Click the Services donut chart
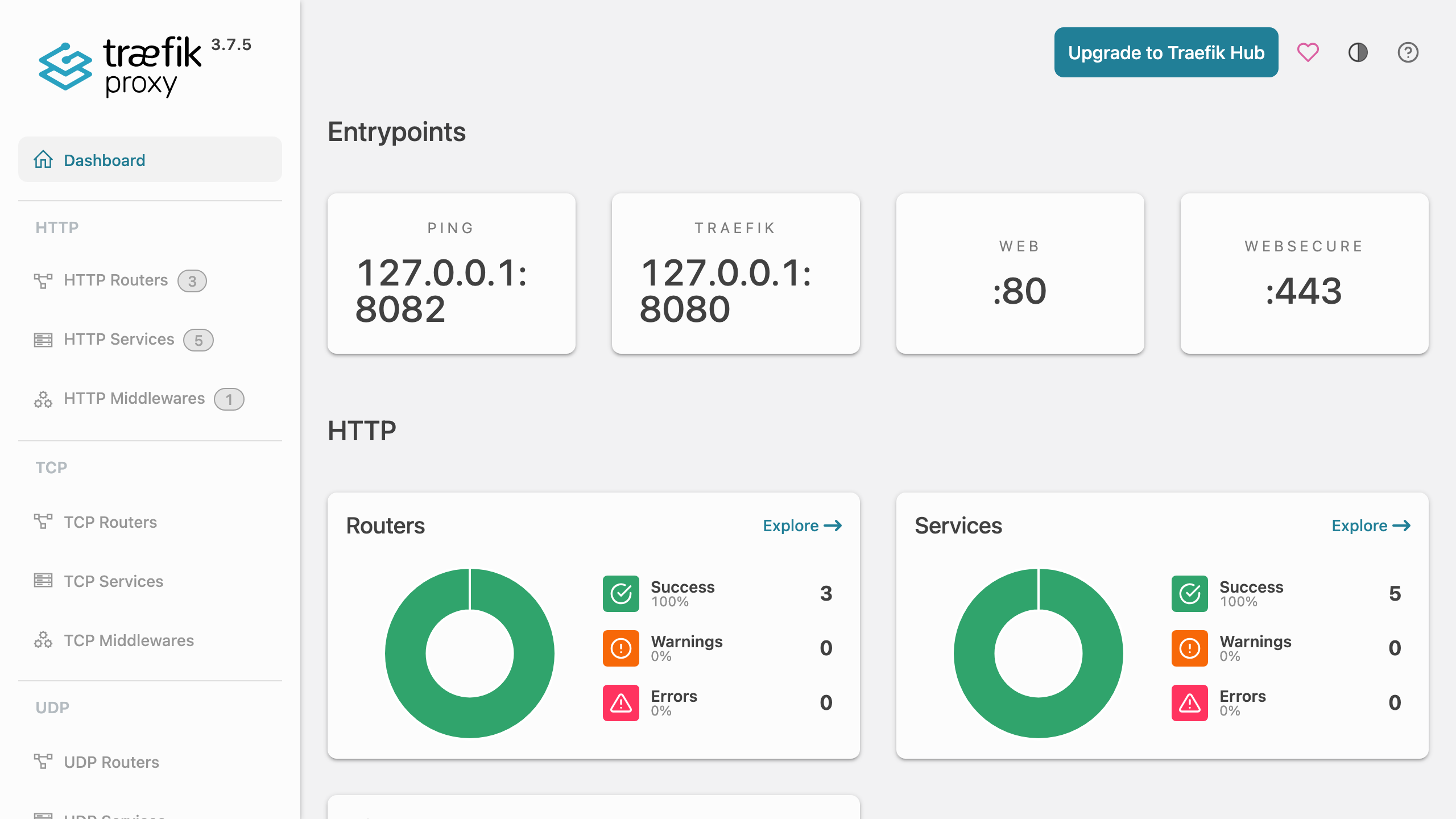 pos(1039,653)
